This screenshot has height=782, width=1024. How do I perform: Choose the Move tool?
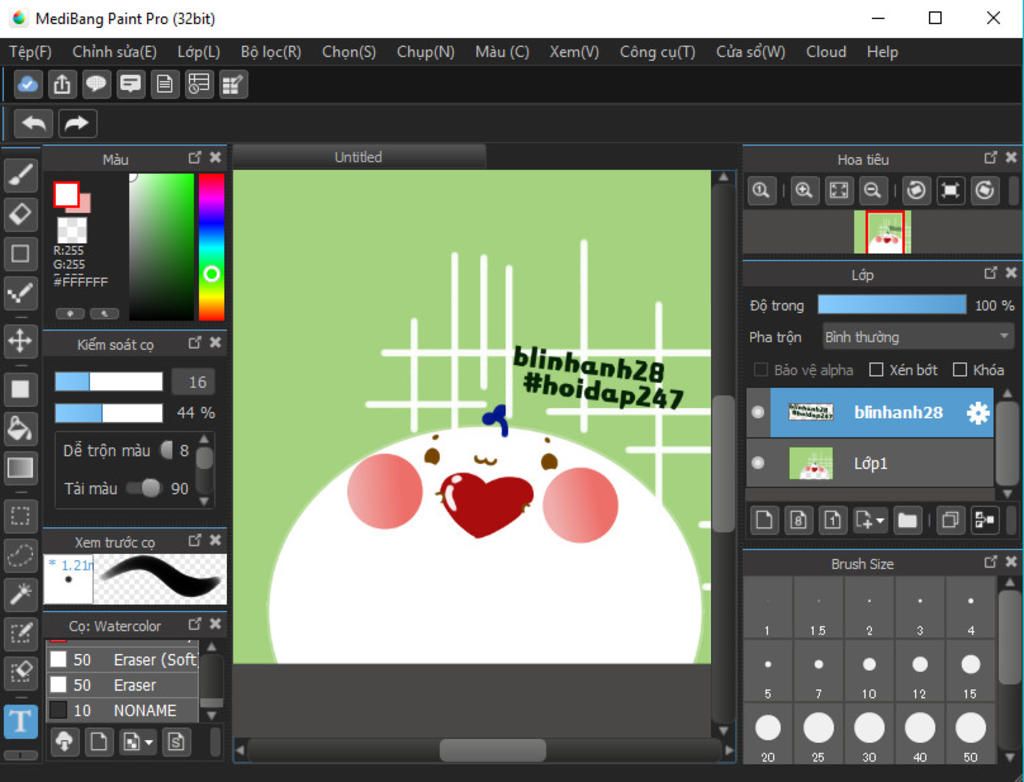[21, 340]
